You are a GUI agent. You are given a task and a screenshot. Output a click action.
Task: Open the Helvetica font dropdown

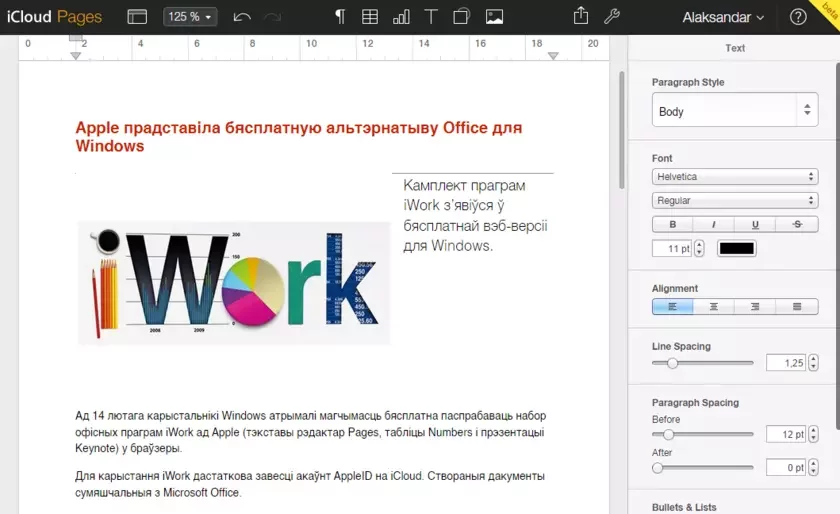point(735,177)
